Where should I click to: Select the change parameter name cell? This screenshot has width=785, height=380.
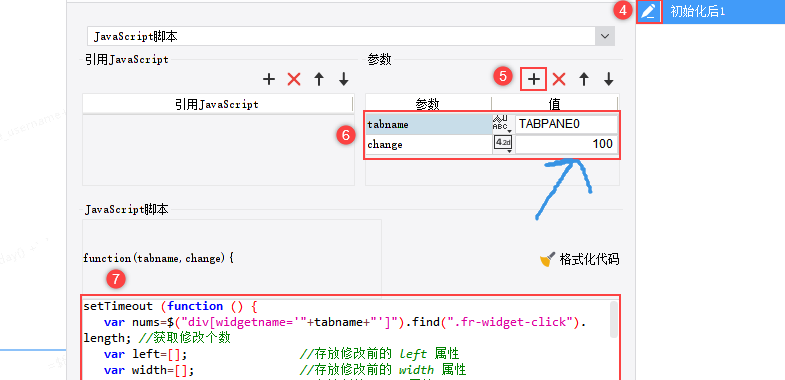pyautogui.click(x=429, y=144)
